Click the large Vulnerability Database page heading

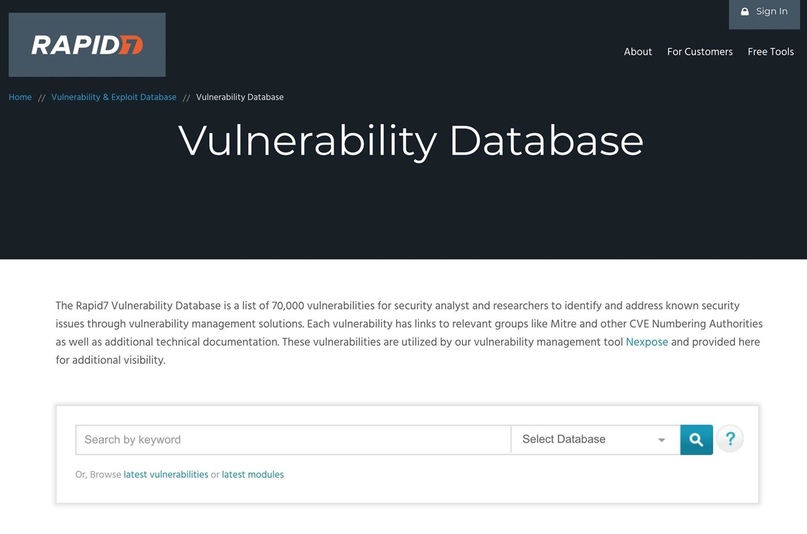pyautogui.click(x=410, y=140)
